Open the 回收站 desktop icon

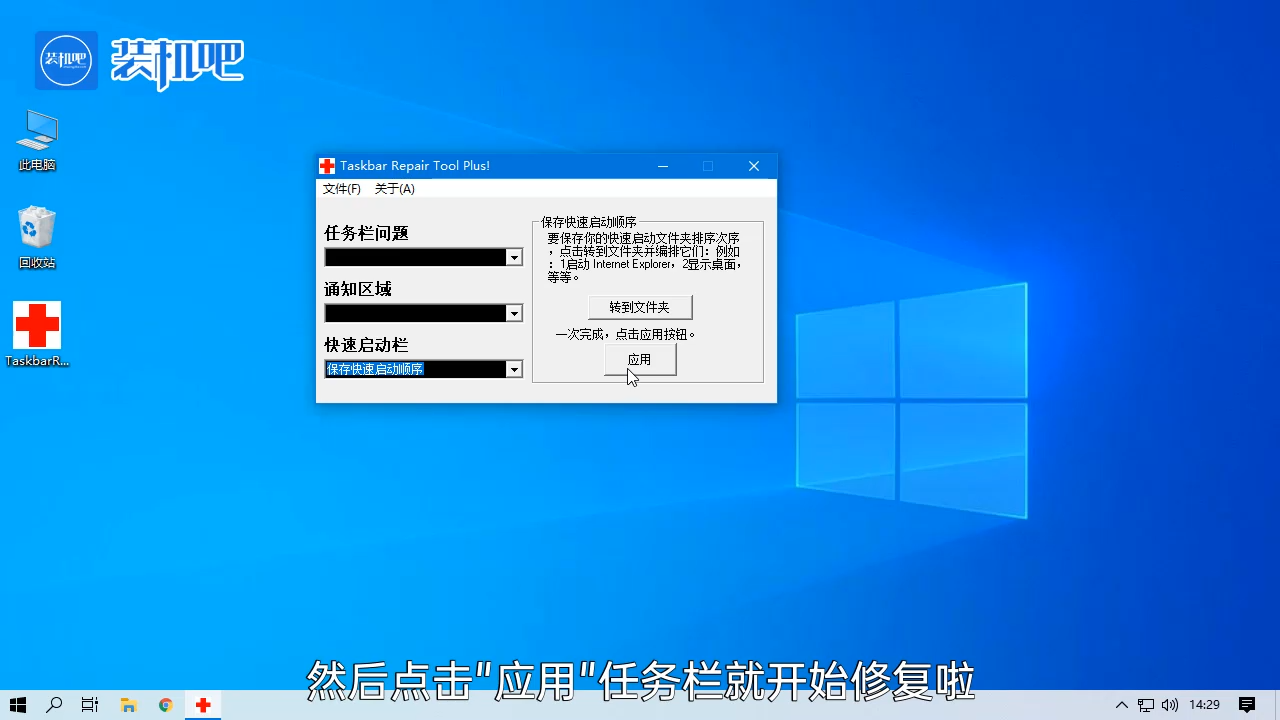(x=36, y=232)
